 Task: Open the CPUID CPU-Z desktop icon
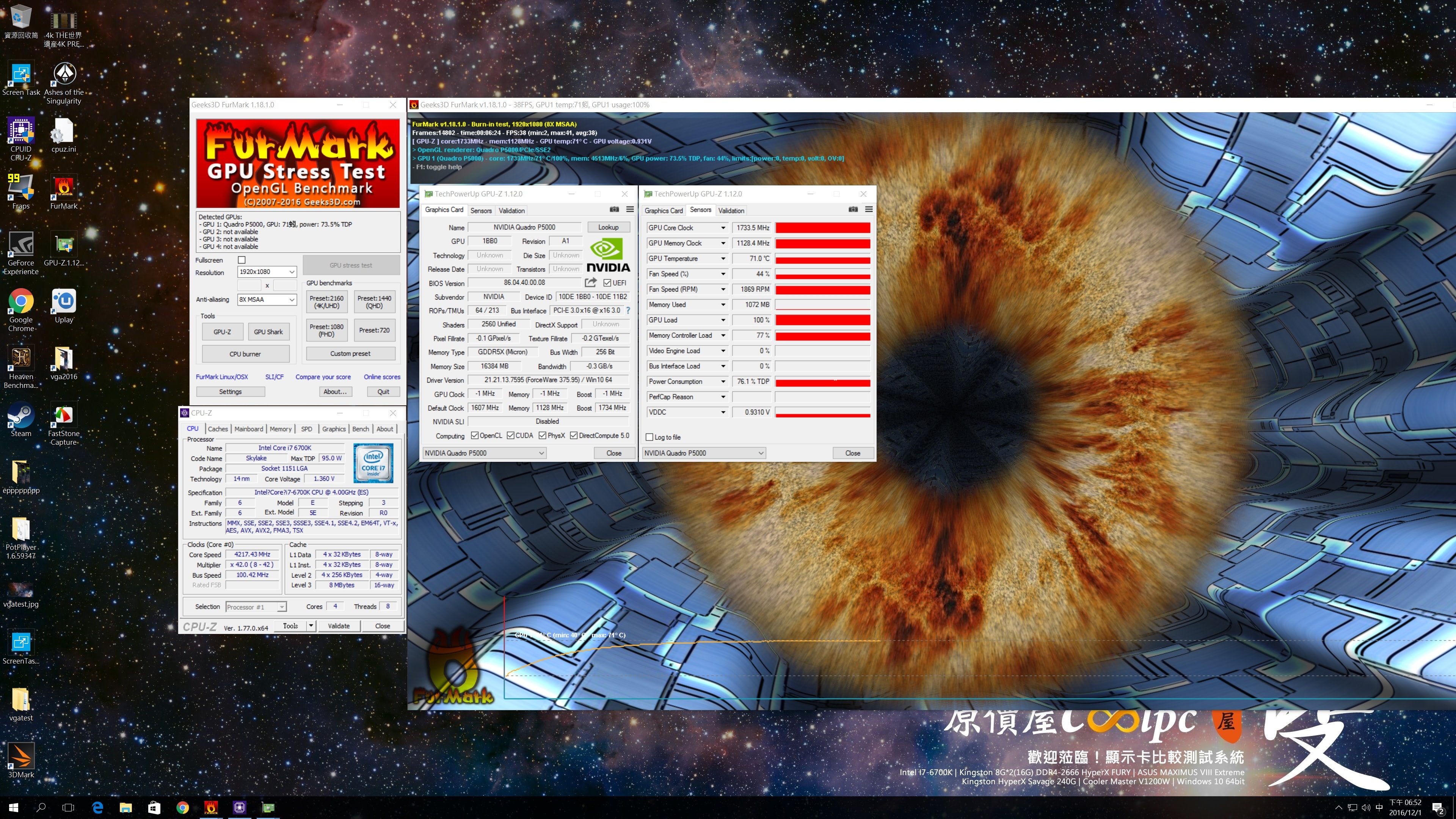(21, 138)
